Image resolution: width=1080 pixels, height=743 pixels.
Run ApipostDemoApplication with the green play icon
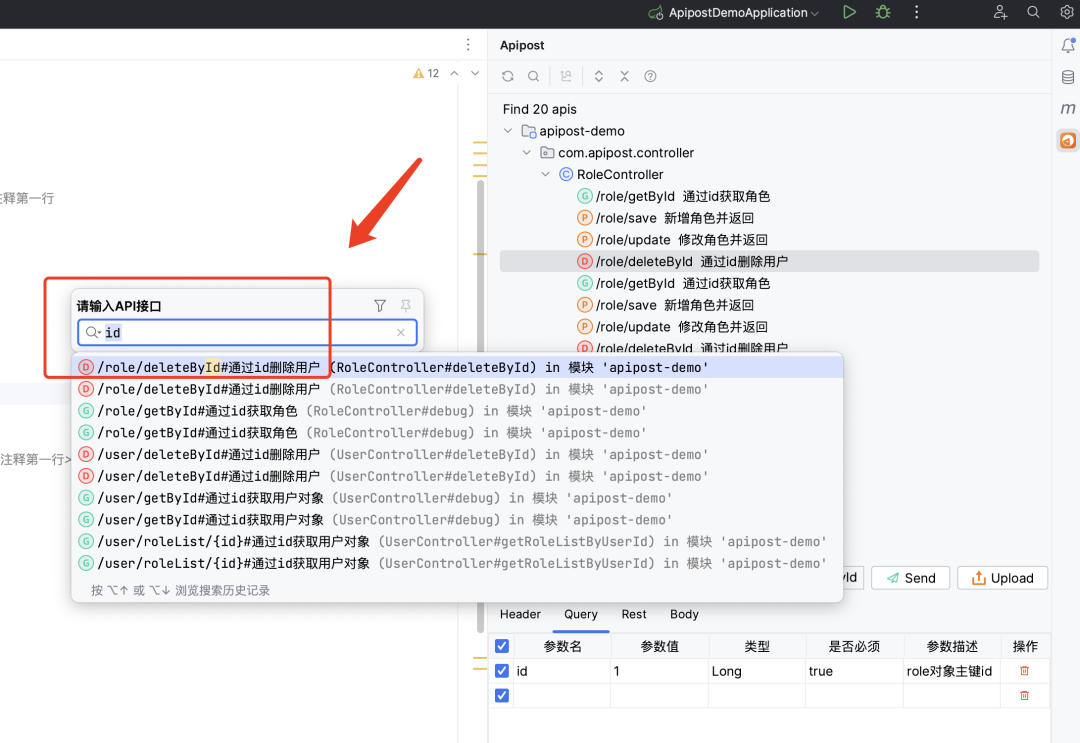point(849,12)
